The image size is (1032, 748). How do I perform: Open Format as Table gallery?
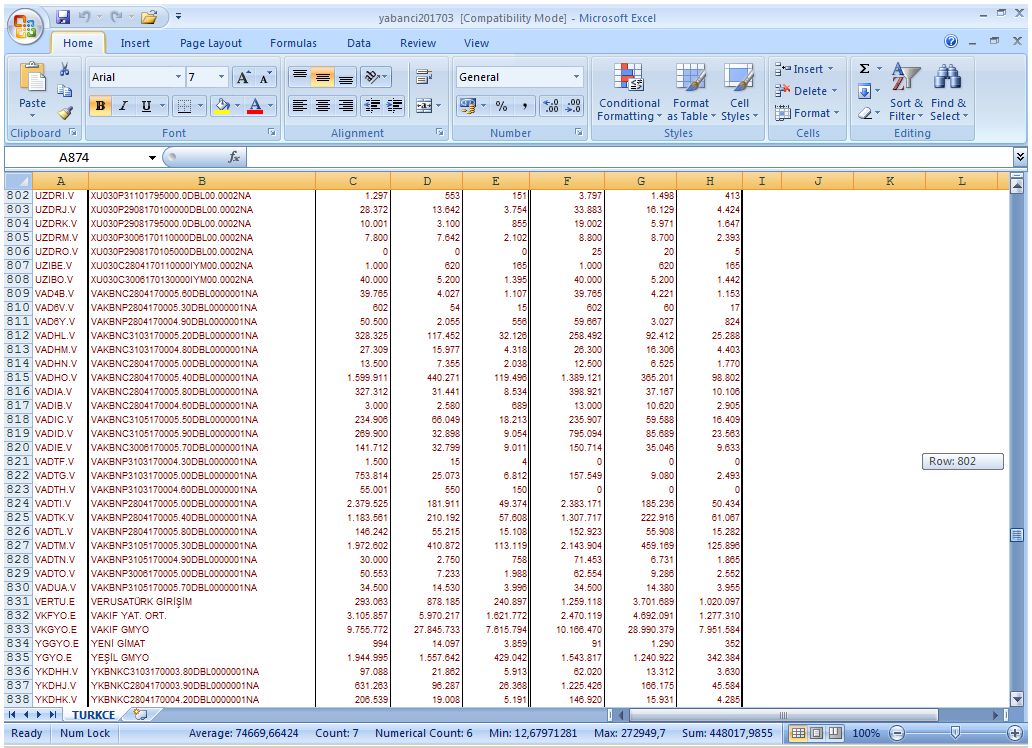691,92
